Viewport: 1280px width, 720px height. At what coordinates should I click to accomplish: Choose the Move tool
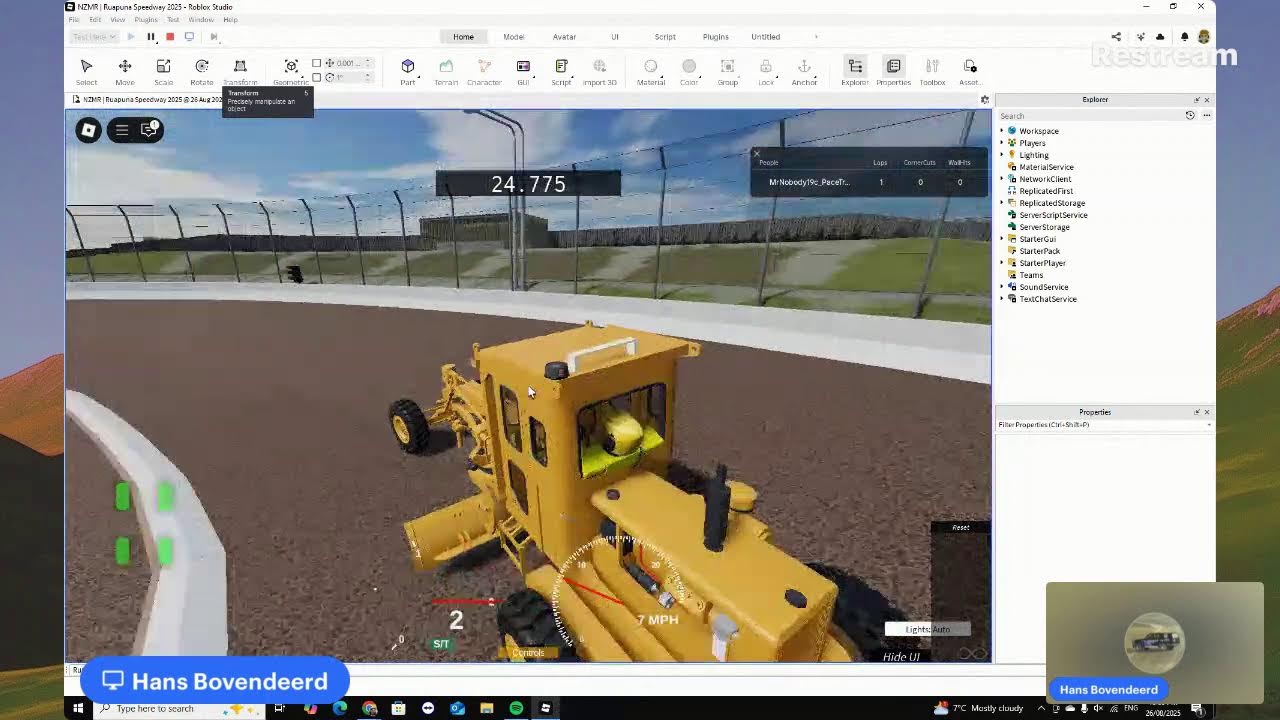pyautogui.click(x=125, y=70)
